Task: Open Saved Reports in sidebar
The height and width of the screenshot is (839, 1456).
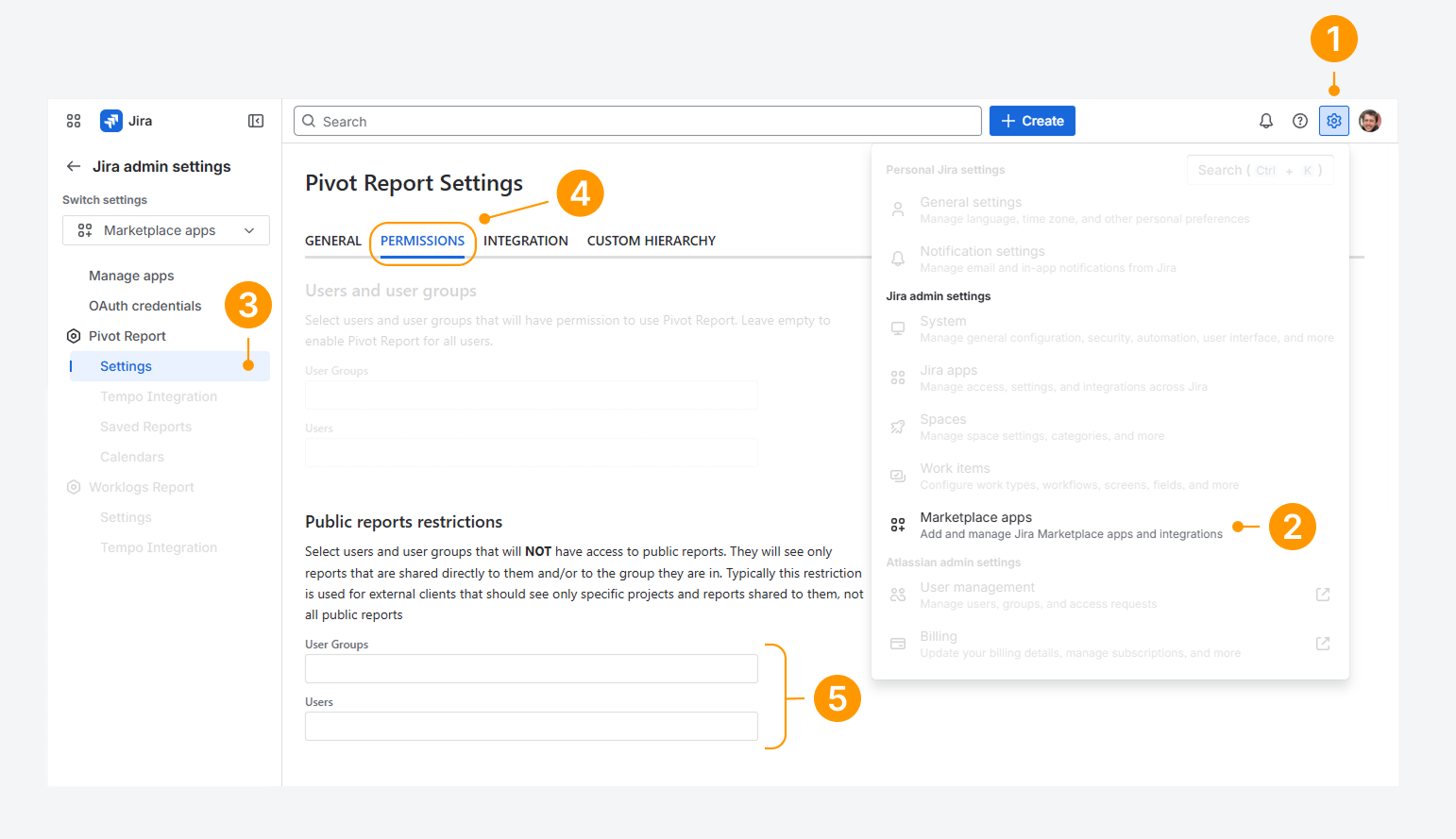Action: (146, 427)
